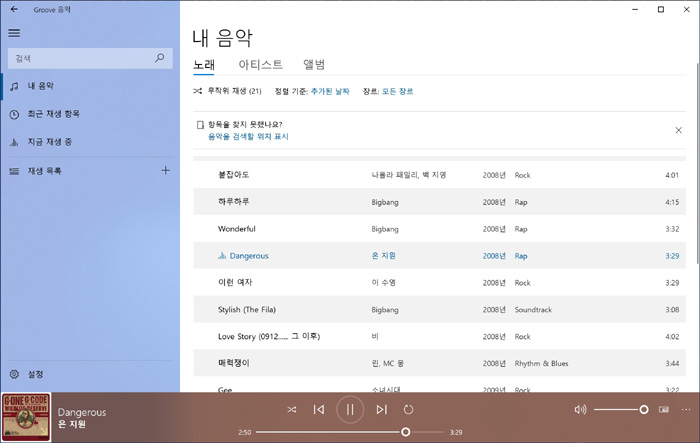The image size is (700, 443).
Task: Click link 음악을 검색할 위치 표시
Action: 248,137
